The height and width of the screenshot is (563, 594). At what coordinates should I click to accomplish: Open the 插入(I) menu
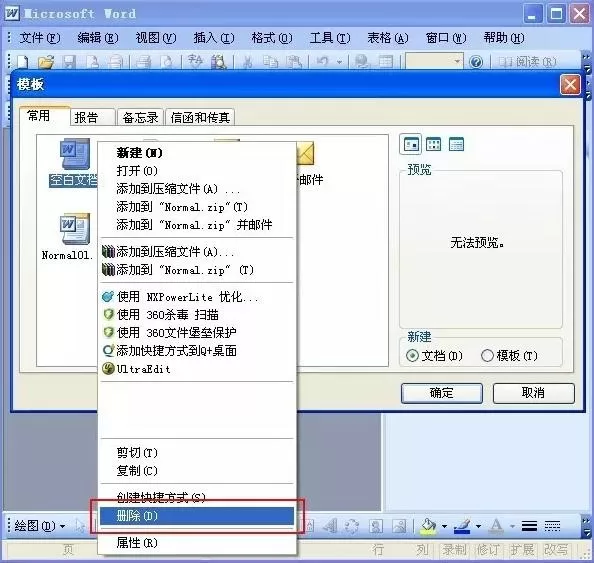point(214,38)
